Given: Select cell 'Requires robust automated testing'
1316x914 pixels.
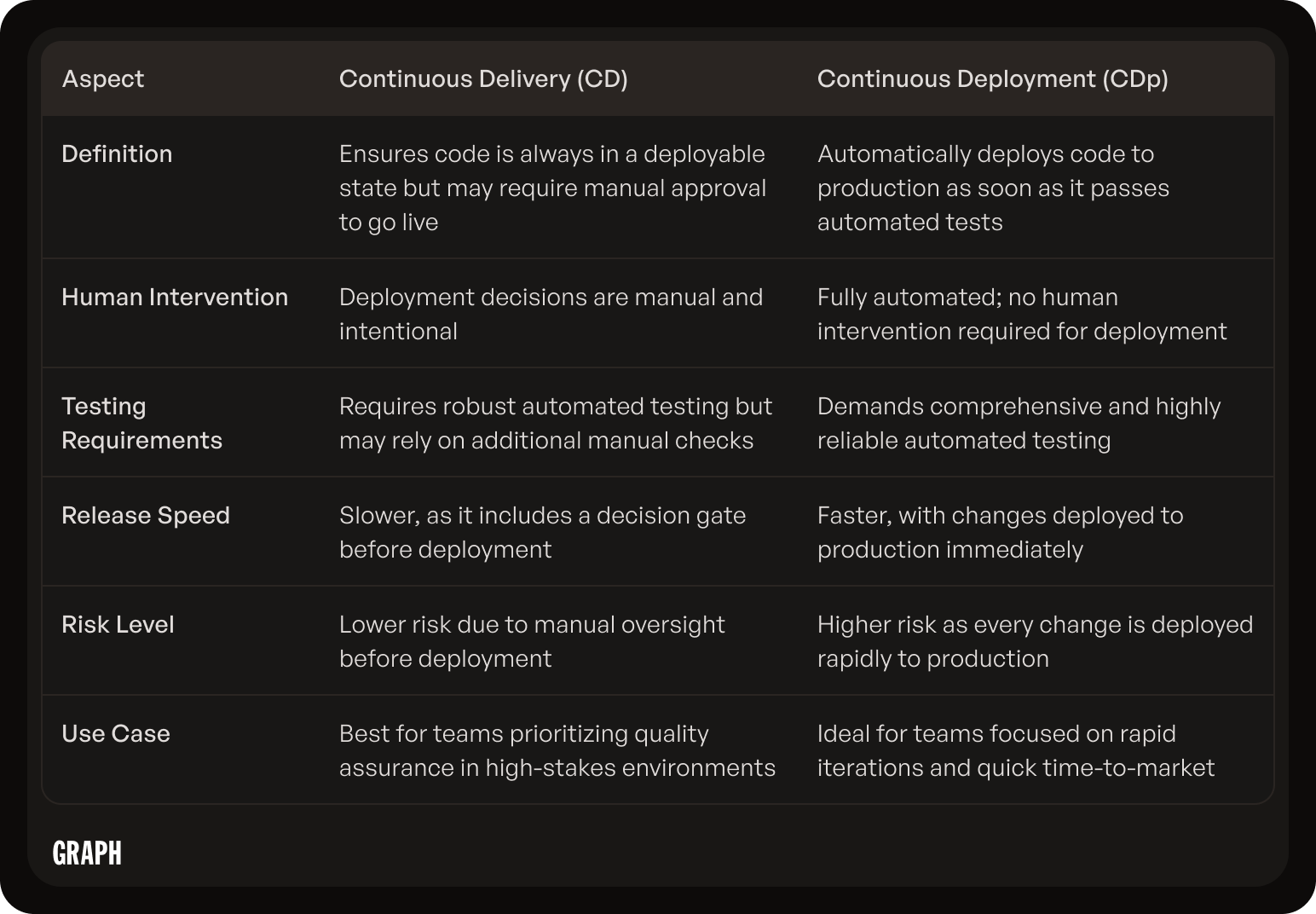Looking at the screenshot, I should [x=556, y=423].
